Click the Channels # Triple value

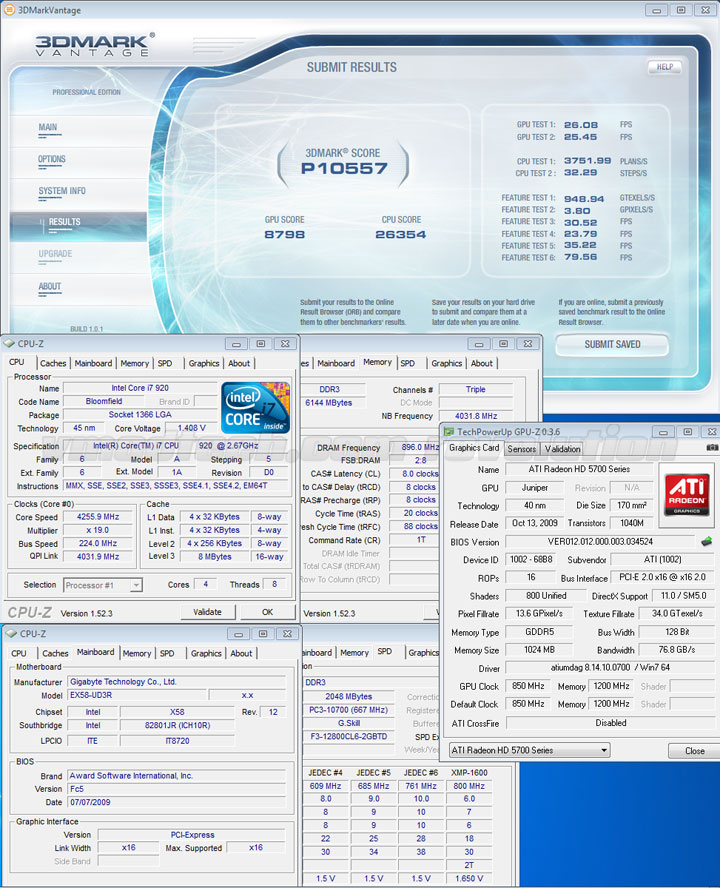coord(476,389)
